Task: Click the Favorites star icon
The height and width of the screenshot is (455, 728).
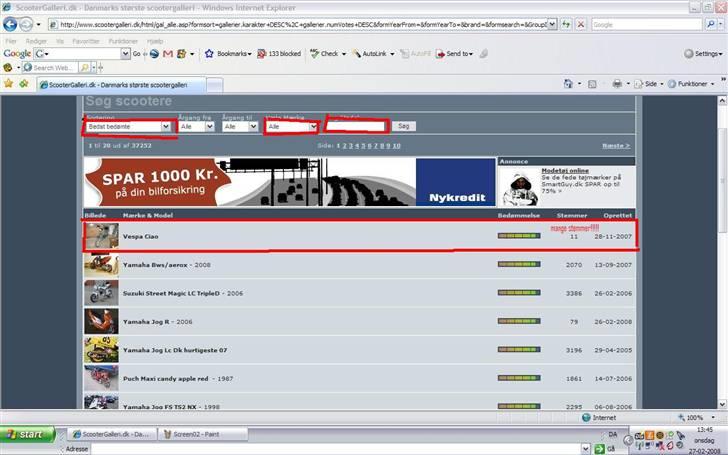Action: 9,84
